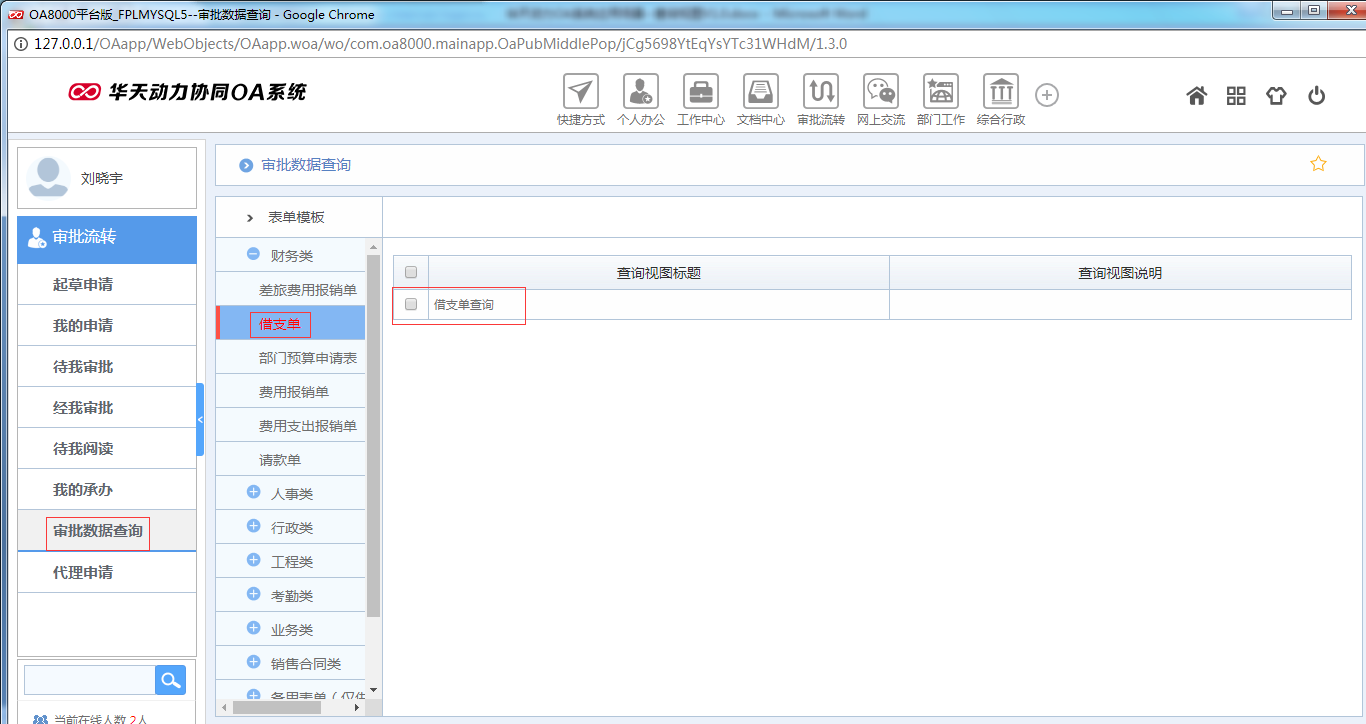Viewport: 1366px width, 724px height.
Task: Click the power logout icon
Action: tap(1316, 96)
